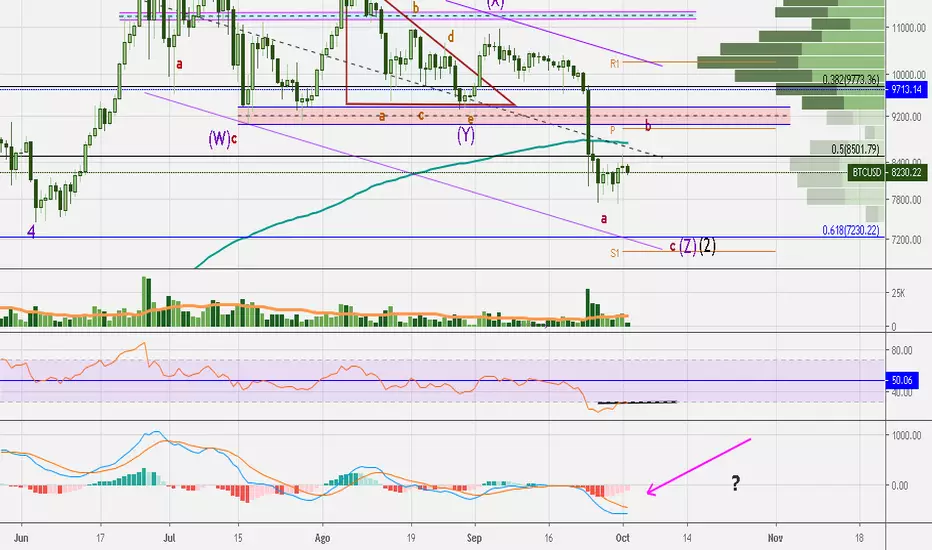932x550 pixels.
Task: Click the 9200.00 price axis label
Action: point(908,117)
